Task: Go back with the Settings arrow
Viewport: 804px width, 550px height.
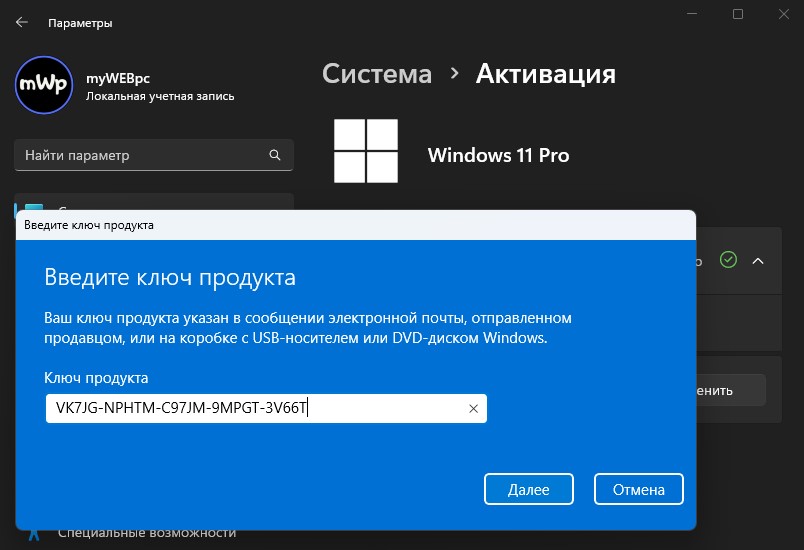Action: click(x=22, y=22)
